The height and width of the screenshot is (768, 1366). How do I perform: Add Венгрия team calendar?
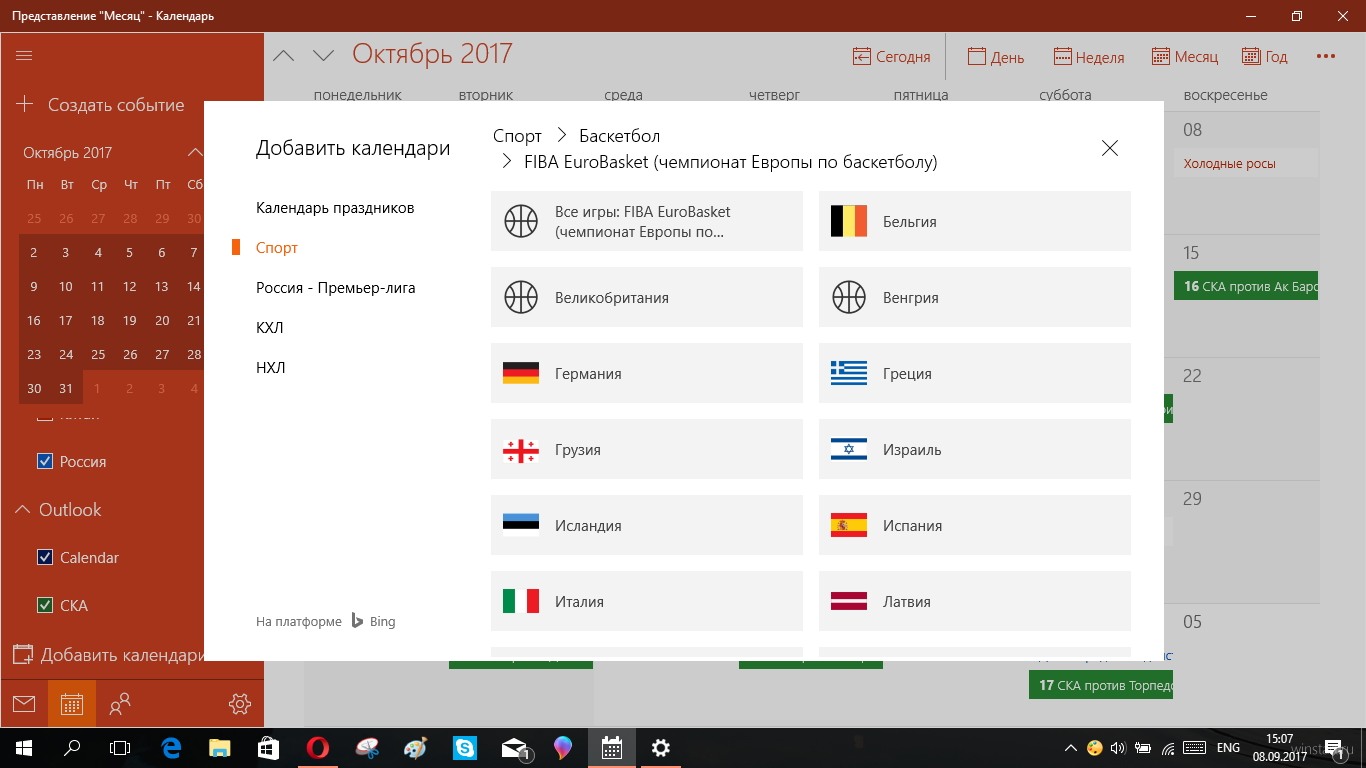point(975,297)
